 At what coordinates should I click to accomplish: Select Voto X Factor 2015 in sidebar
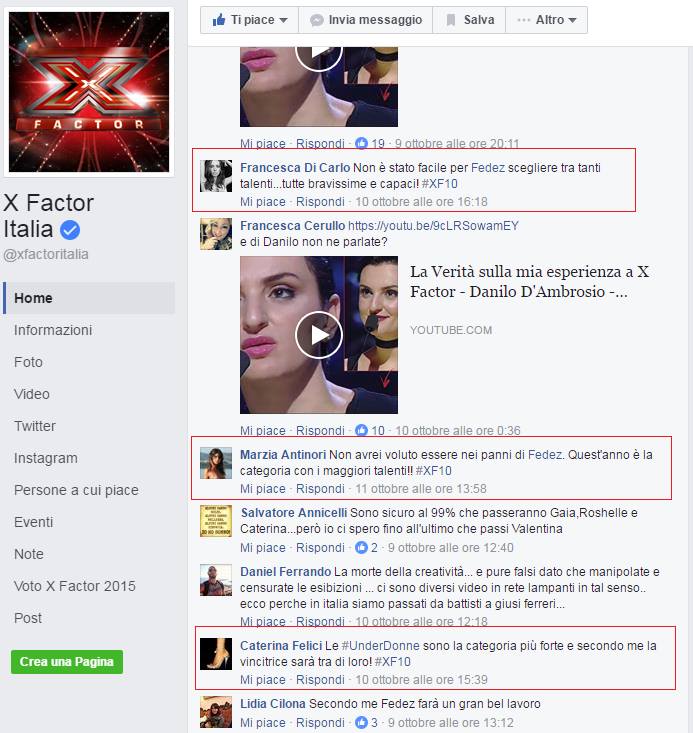point(75,586)
